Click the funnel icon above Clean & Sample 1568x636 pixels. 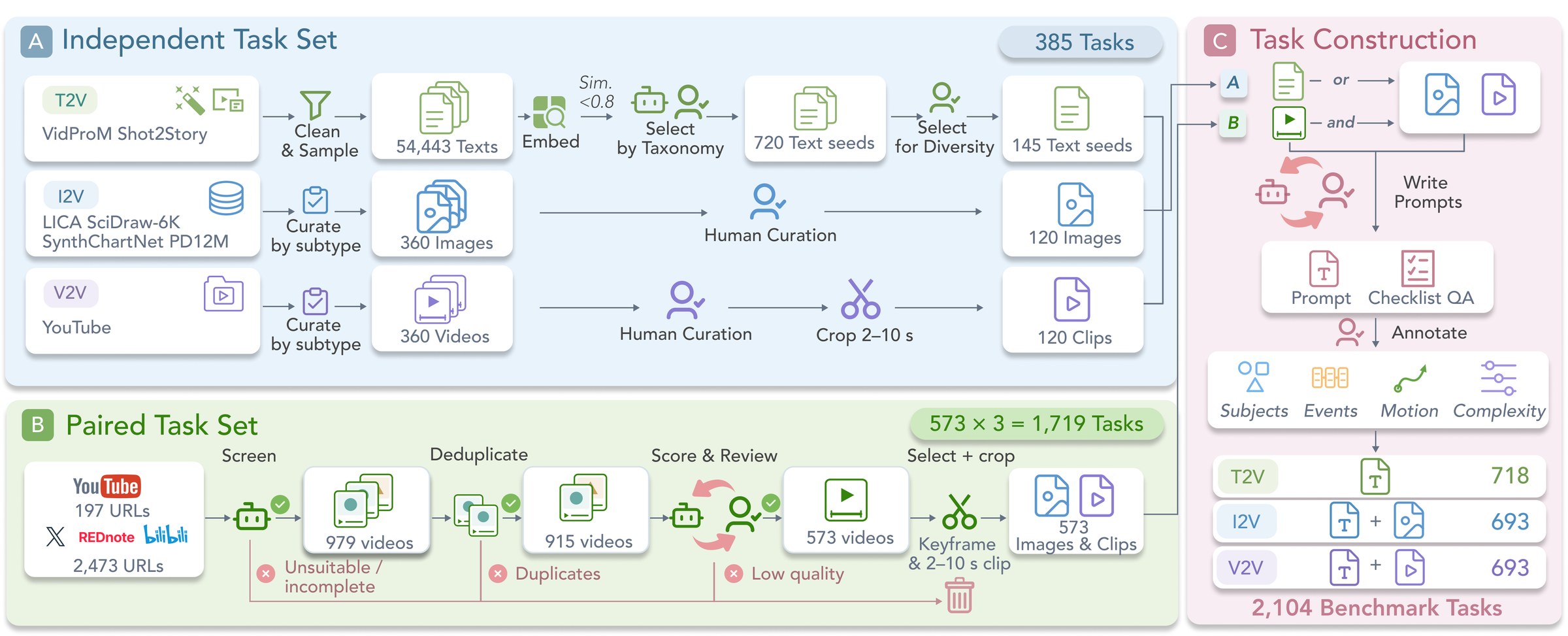pyautogui.click(x=315, y=105)
